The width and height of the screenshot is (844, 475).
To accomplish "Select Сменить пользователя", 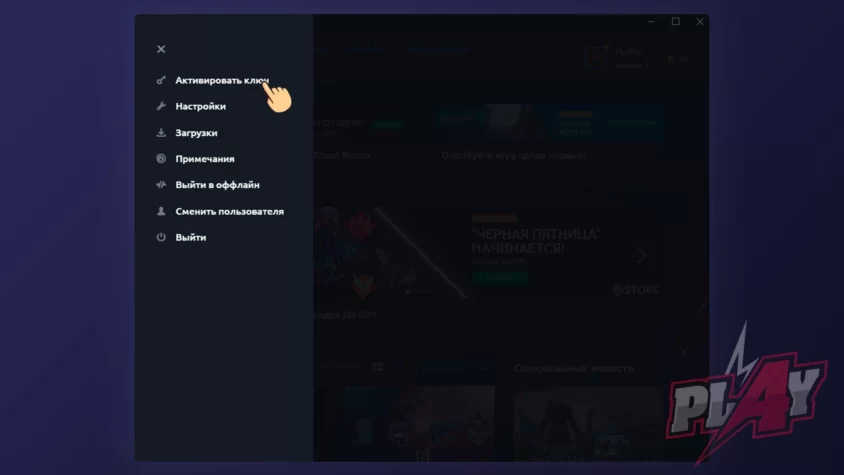I will (x=229, y=211).
